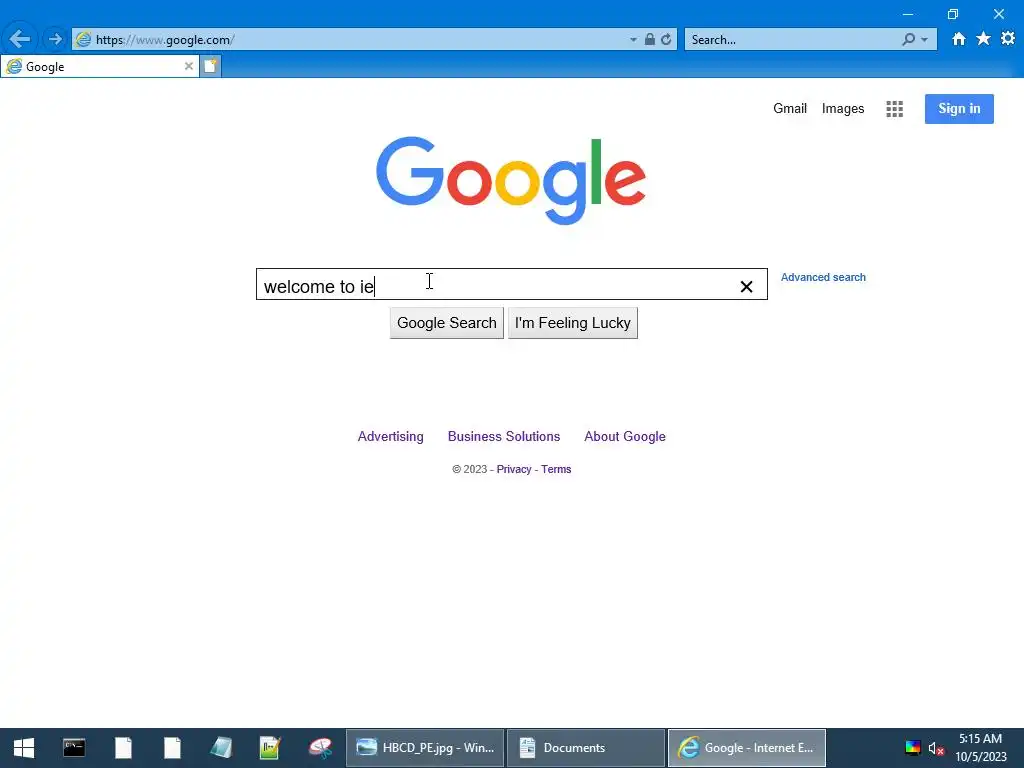Click the second blank document taskbar icon
The height and width of the screenshot is (768, 1024).
tap(172, 748)
